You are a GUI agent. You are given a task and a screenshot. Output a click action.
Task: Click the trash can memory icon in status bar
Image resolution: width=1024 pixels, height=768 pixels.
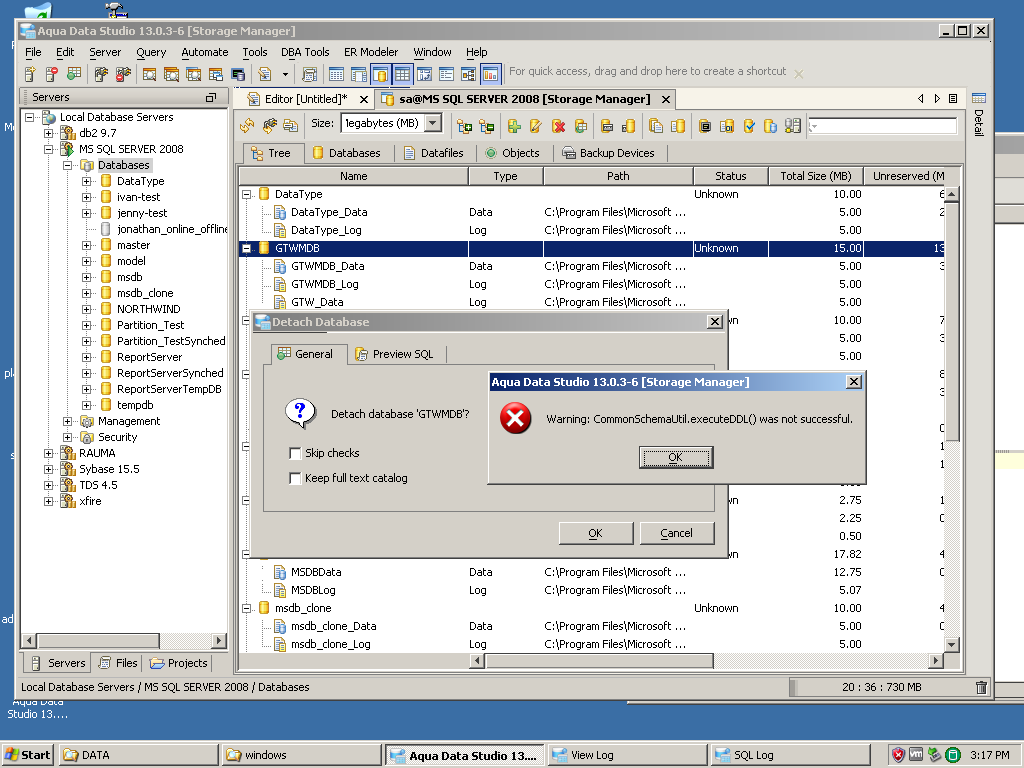tap(981, 687)
